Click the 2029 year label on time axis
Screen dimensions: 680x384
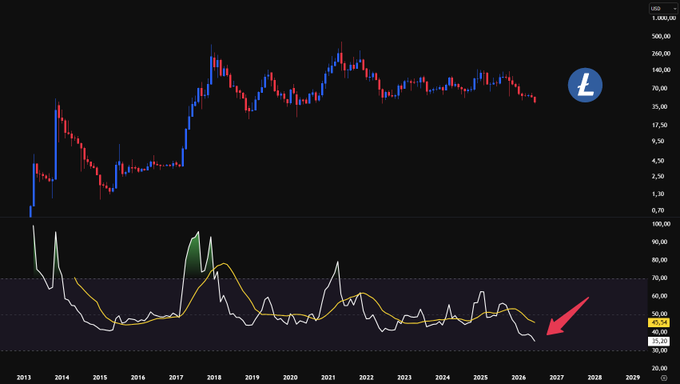(633, 377)
